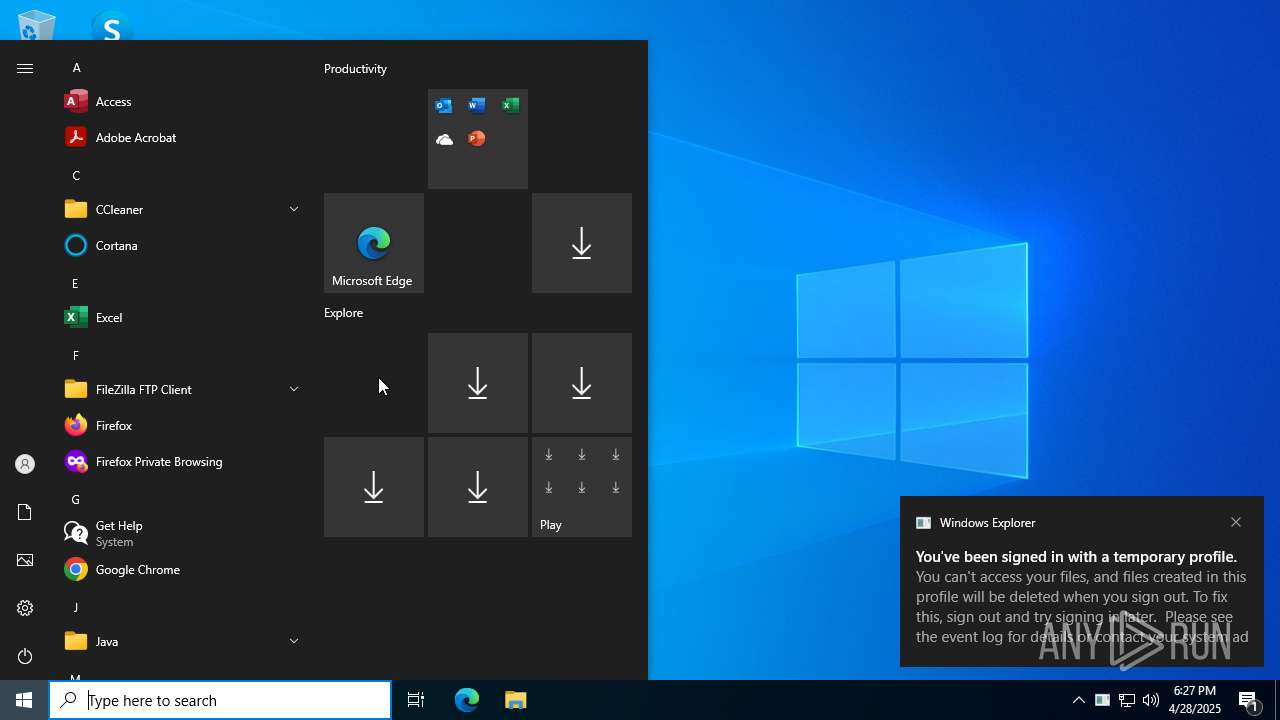Click letter F section header
This screenshot has width=1280, height=720.
(75, 356)
